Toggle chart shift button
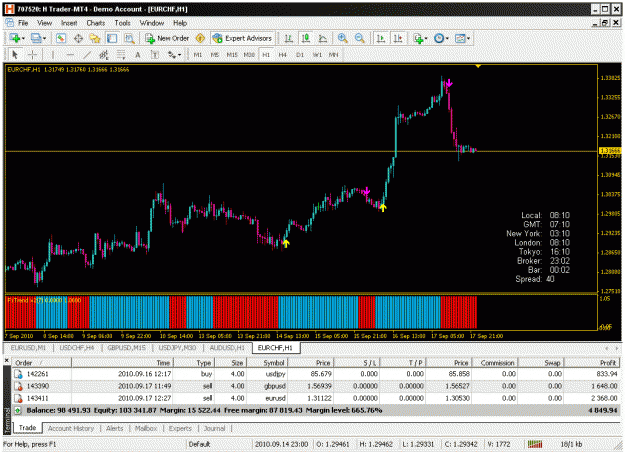This screenshot has width=625, height=452. [x=398, y=38]
